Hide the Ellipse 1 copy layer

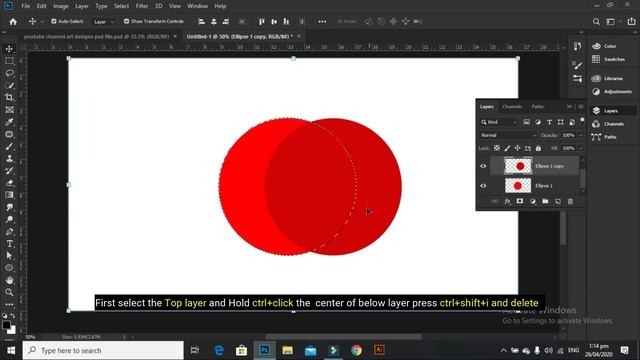coord(483,166)
